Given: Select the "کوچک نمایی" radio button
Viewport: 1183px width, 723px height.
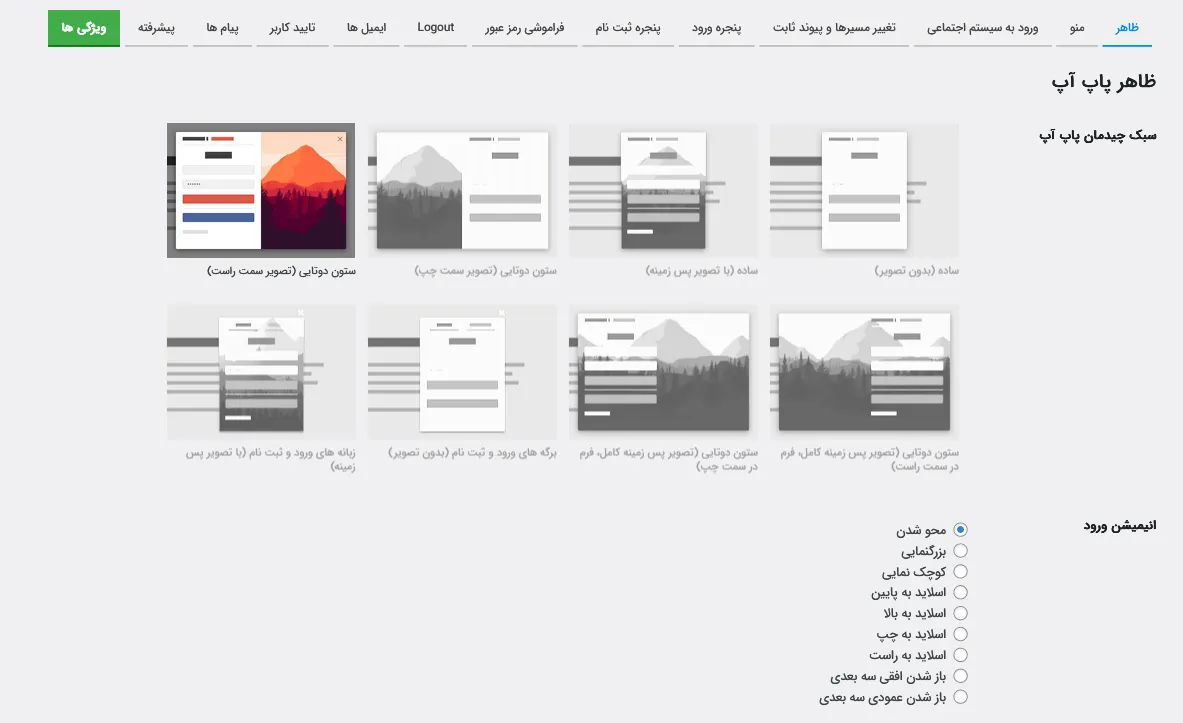Looking at the screenshot, I should pos(960,572).
